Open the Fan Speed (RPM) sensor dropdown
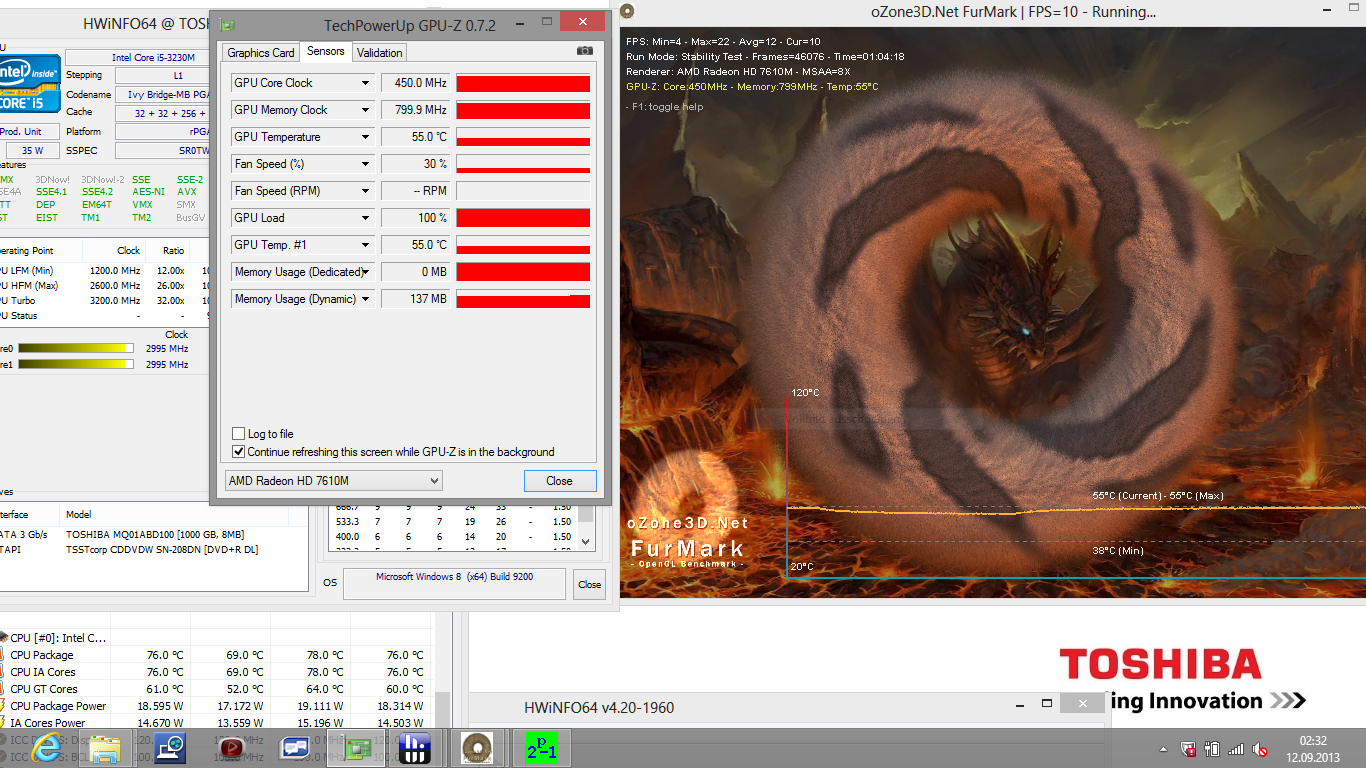Screen dimensions: 1366x768 [365, 191]
